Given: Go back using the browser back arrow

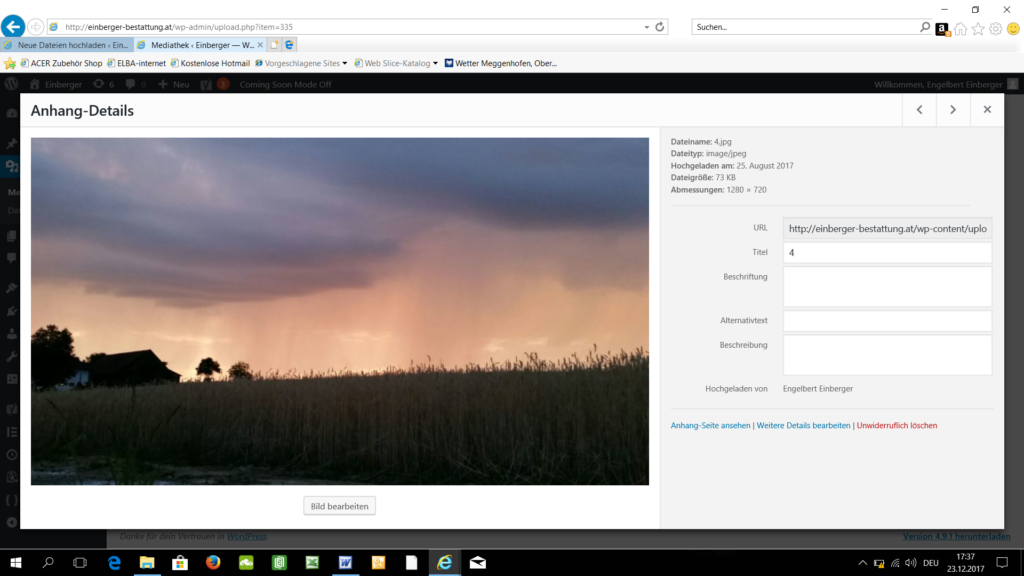Looking at the screenshot, I should coord(13,27).
